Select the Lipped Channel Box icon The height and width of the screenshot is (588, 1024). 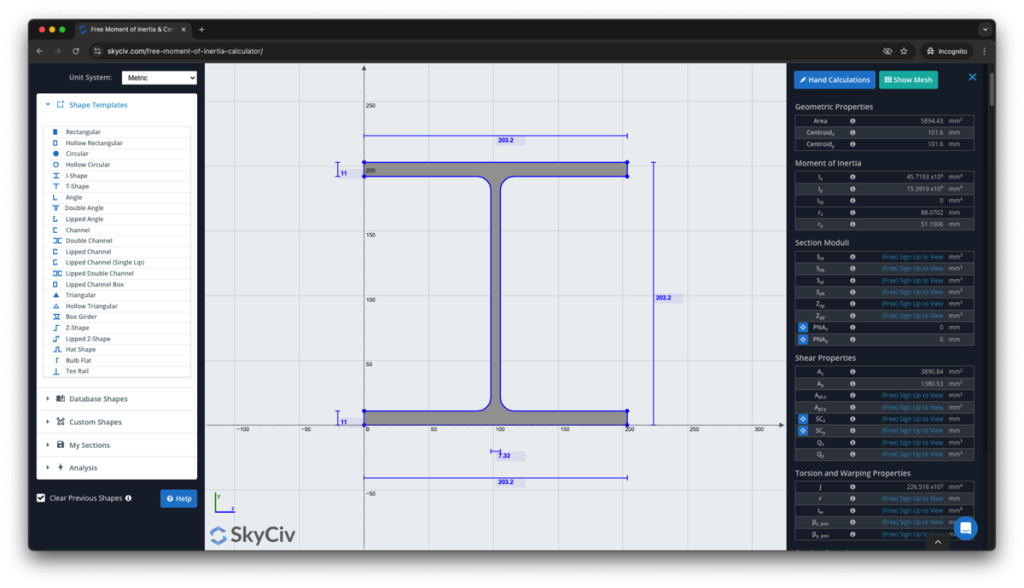53,284
